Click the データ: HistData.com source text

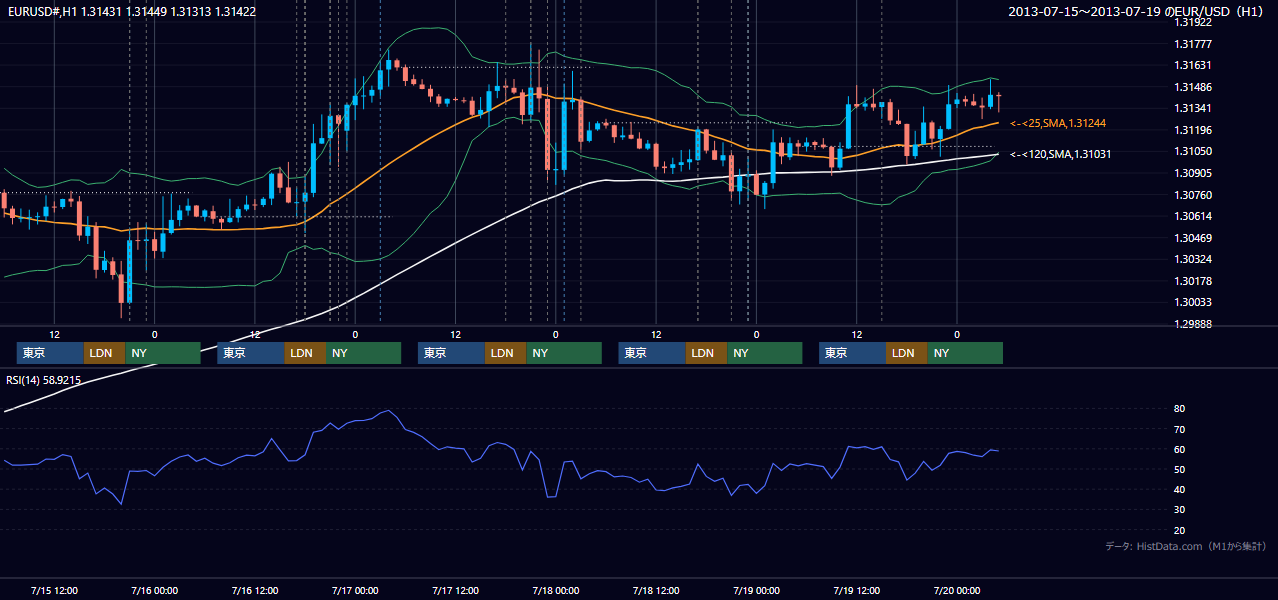pos(1186,547)
